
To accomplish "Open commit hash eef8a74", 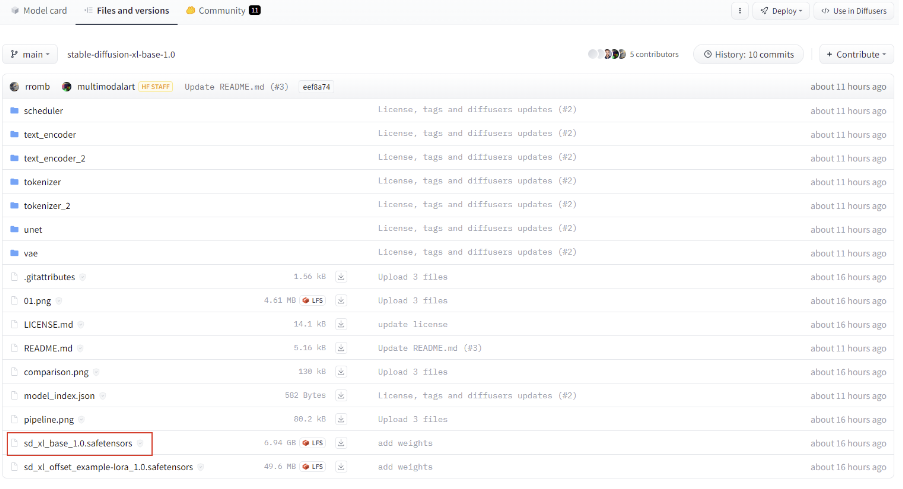I will (x=316, y=87).
